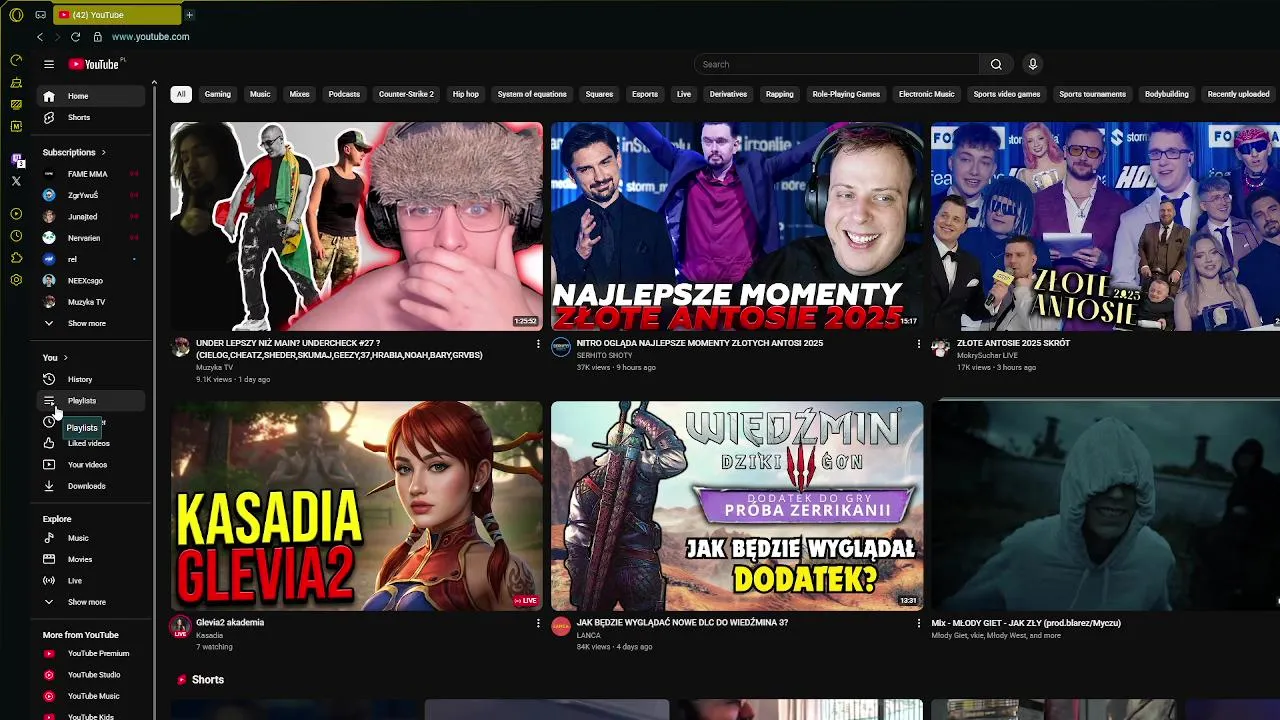Viewport: 1280px width, 720px height.
Task: Open the Extensions cube sidebar icon
Action: [x=16, y=258]
